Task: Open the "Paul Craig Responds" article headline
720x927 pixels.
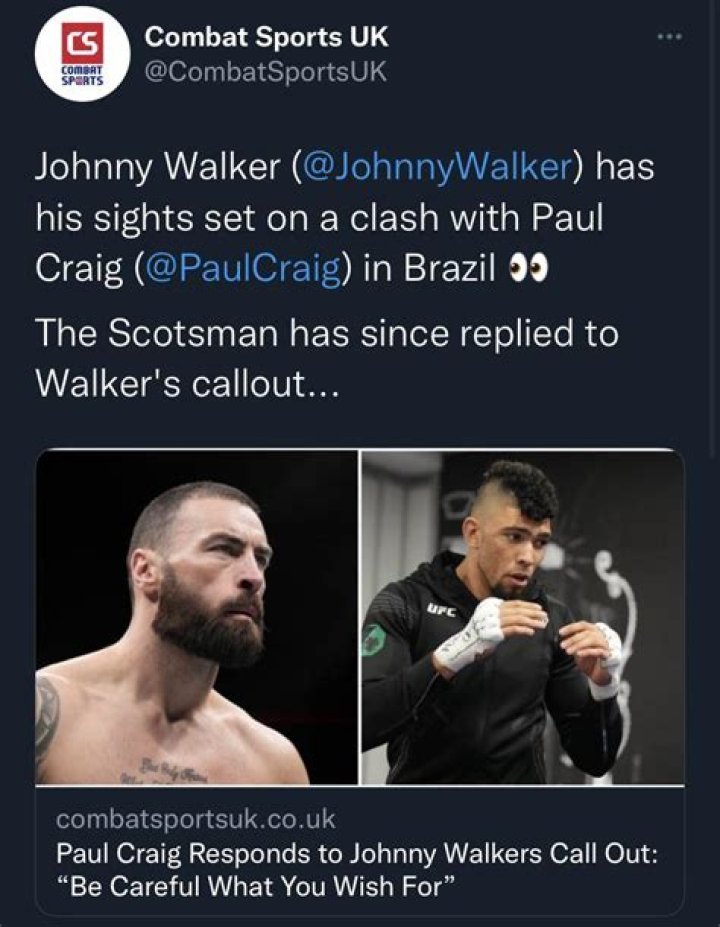Action: point(355,855)
